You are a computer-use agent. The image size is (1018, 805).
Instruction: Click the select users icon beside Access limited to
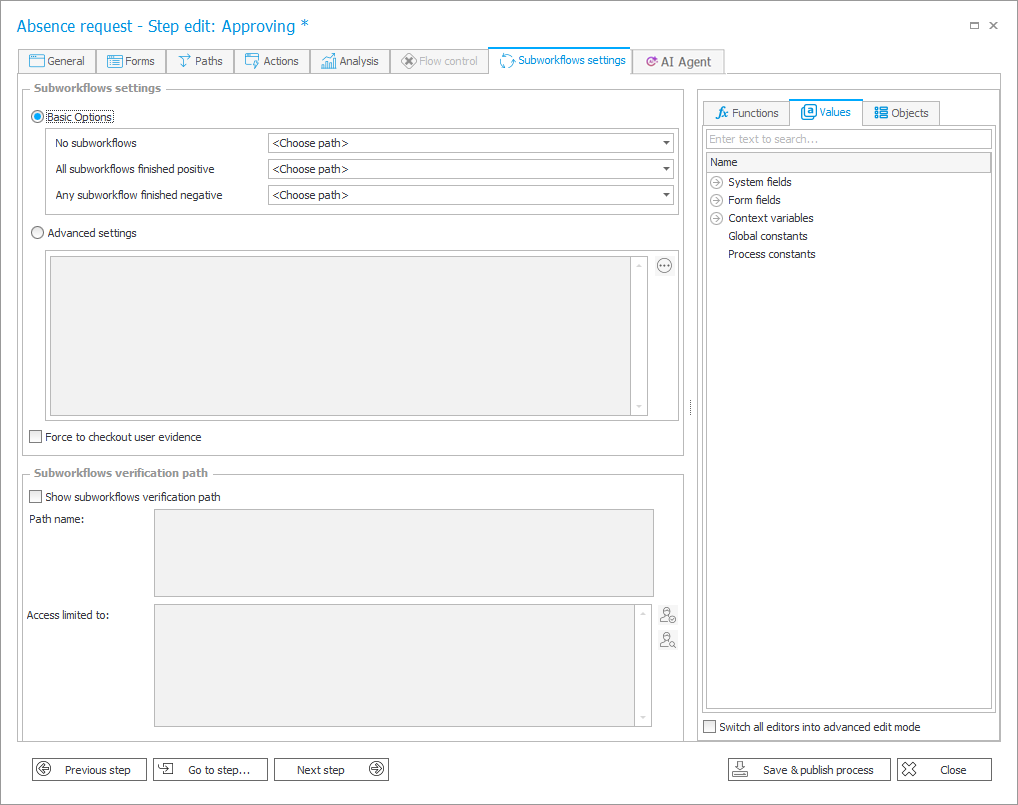667,614
